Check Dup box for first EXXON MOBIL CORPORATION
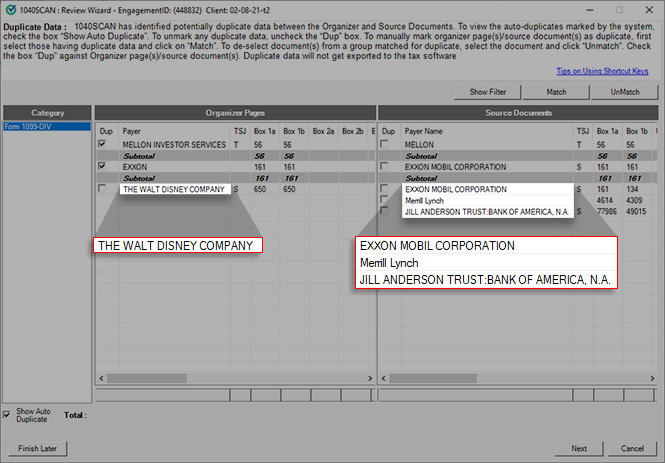This screenshot has width=665, height=463. (384, 166)
